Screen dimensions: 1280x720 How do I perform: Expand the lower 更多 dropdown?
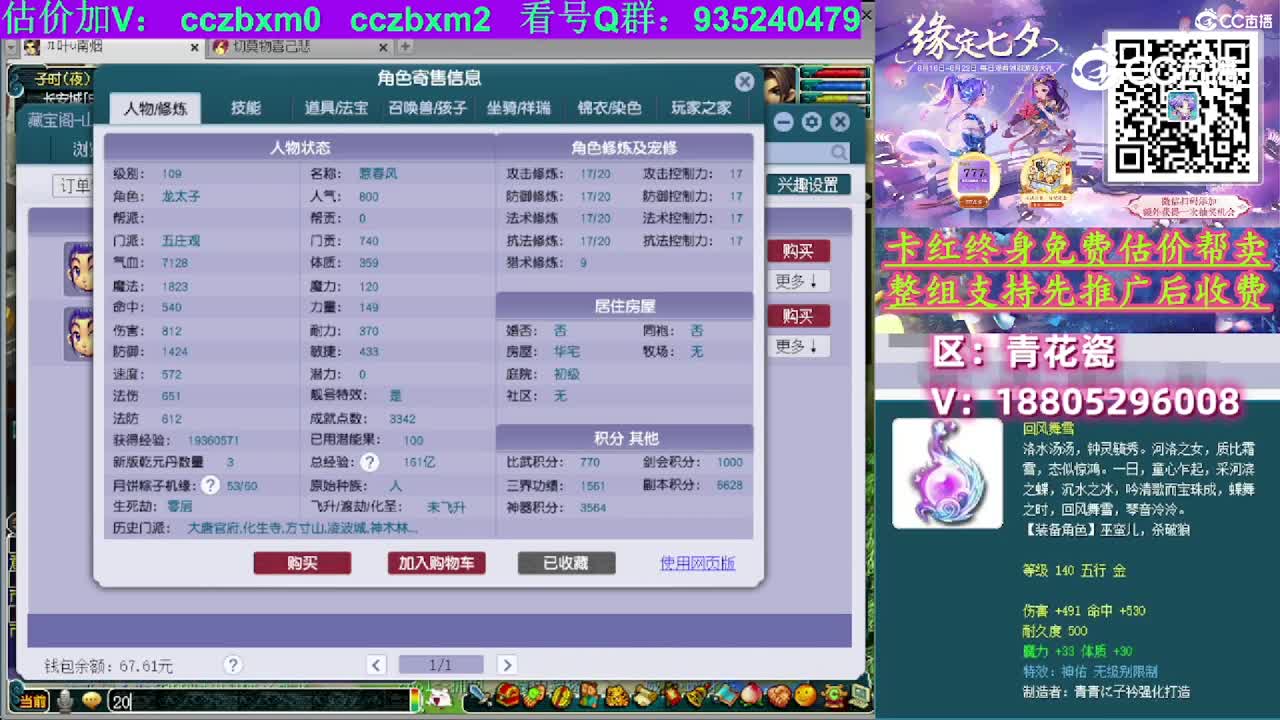pyautogui.click(x=798, y=346)
